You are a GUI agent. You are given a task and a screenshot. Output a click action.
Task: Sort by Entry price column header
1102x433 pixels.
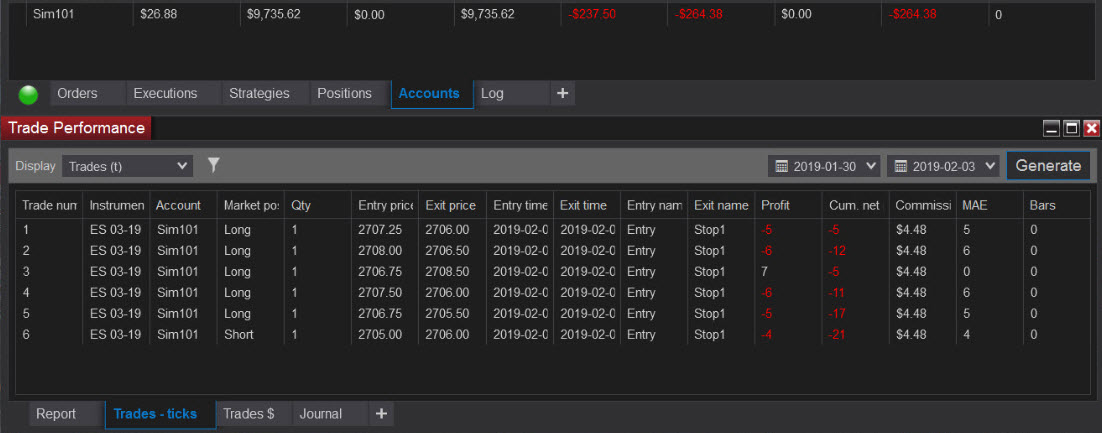[385, 205]
